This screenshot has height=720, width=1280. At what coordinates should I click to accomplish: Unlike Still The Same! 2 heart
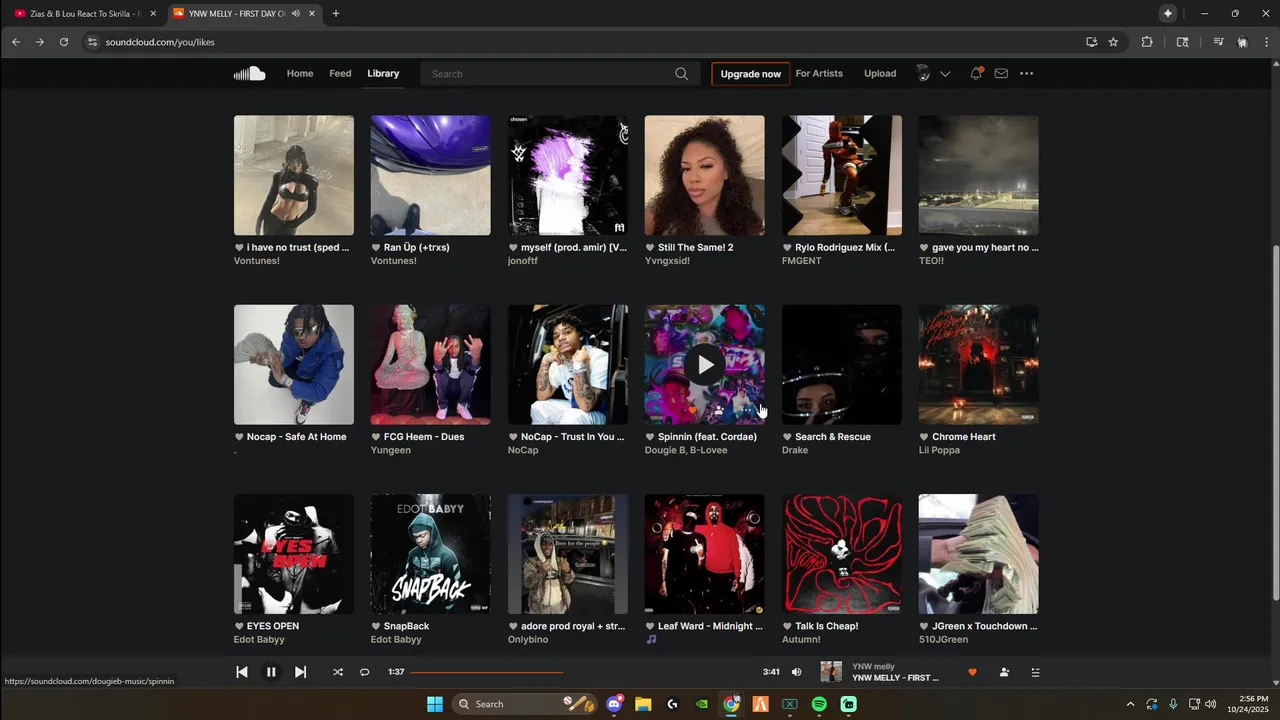pos(651,247)
